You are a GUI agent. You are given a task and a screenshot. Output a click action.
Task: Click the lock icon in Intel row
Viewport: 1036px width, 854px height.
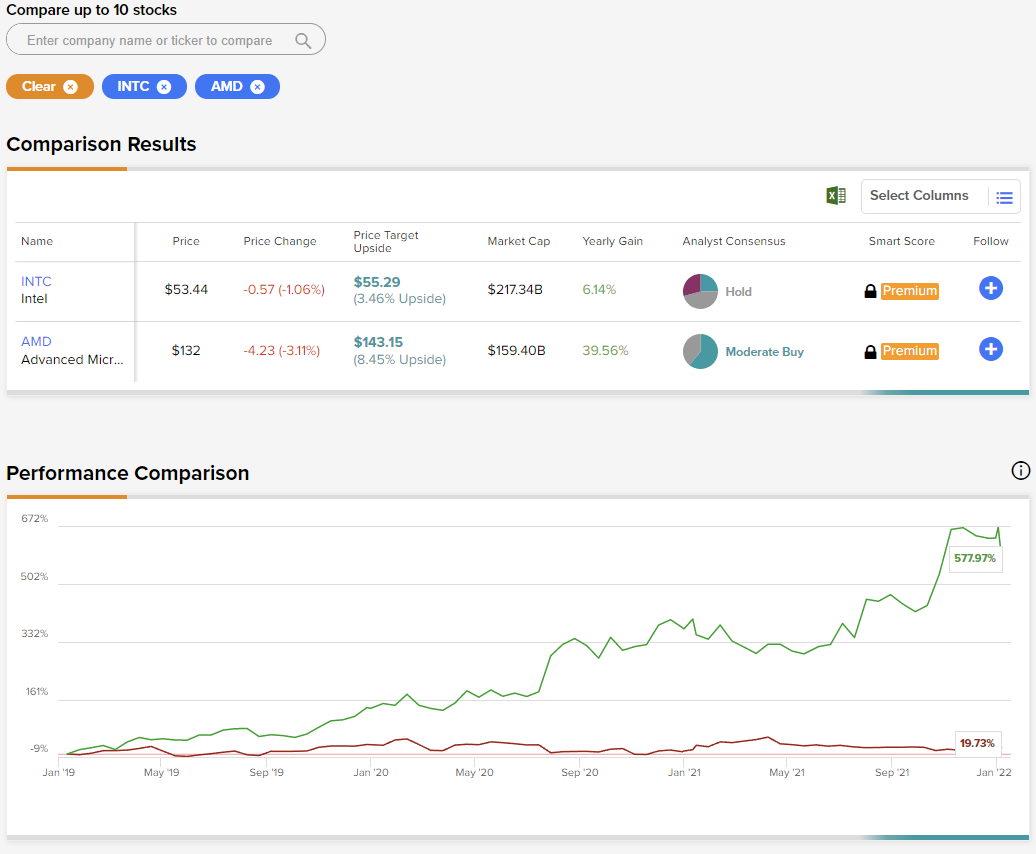coord(870,291)
